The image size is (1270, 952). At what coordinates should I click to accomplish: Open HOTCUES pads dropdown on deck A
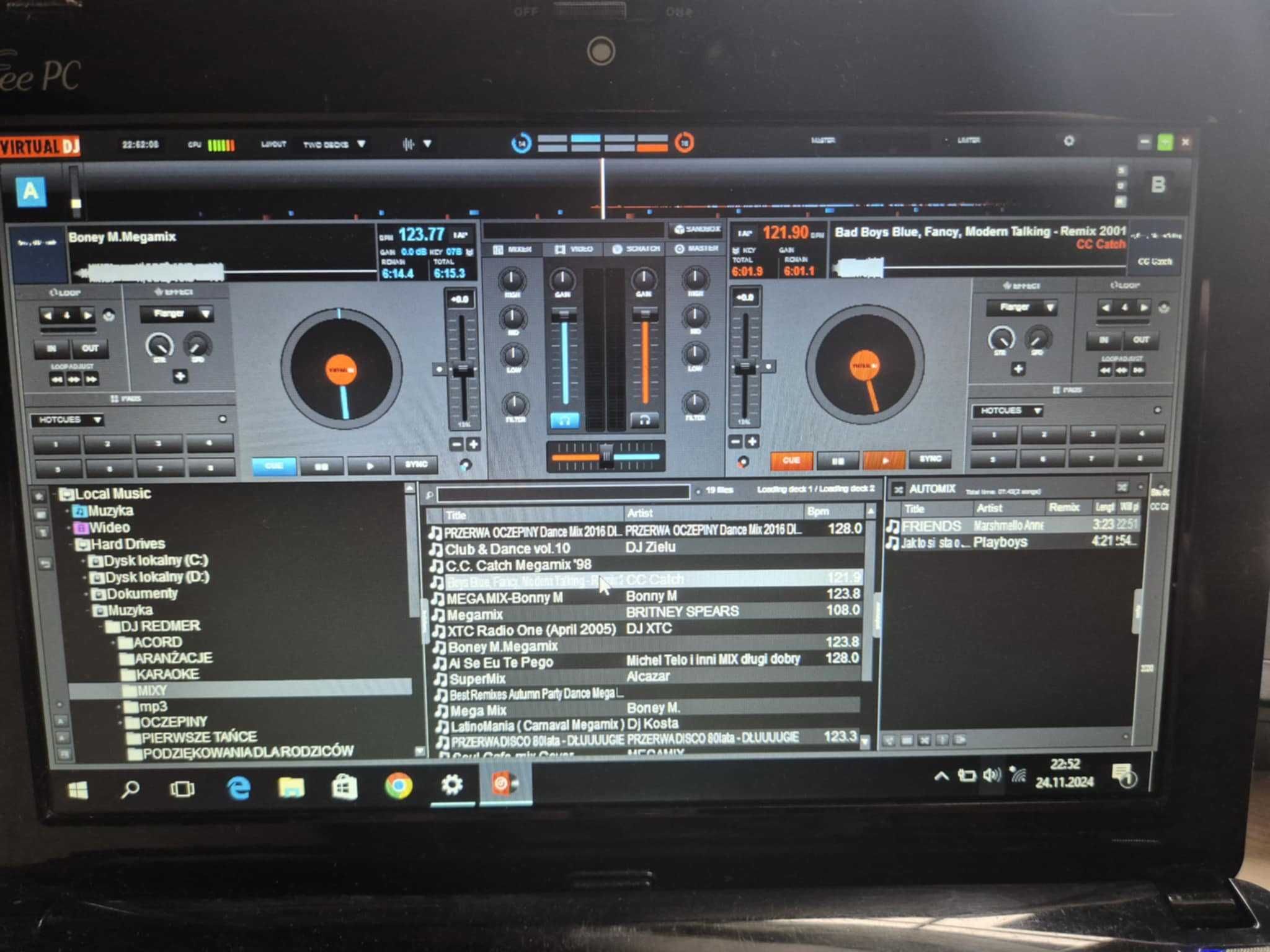click(68, 420)
